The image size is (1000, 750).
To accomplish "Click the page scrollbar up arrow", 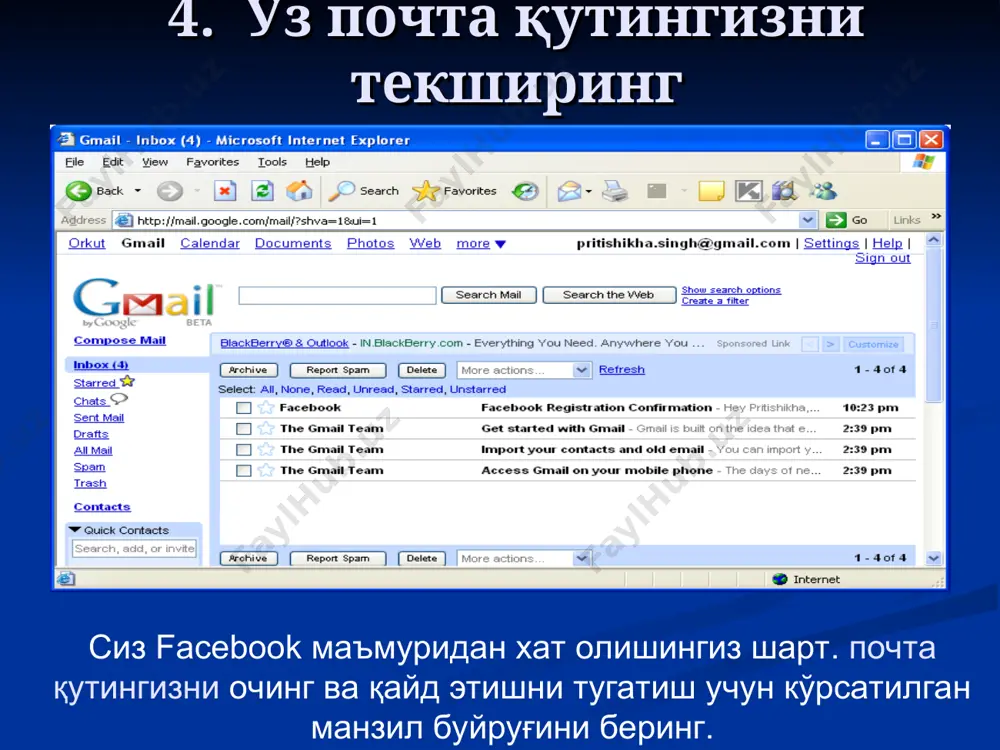I will 933,240.
